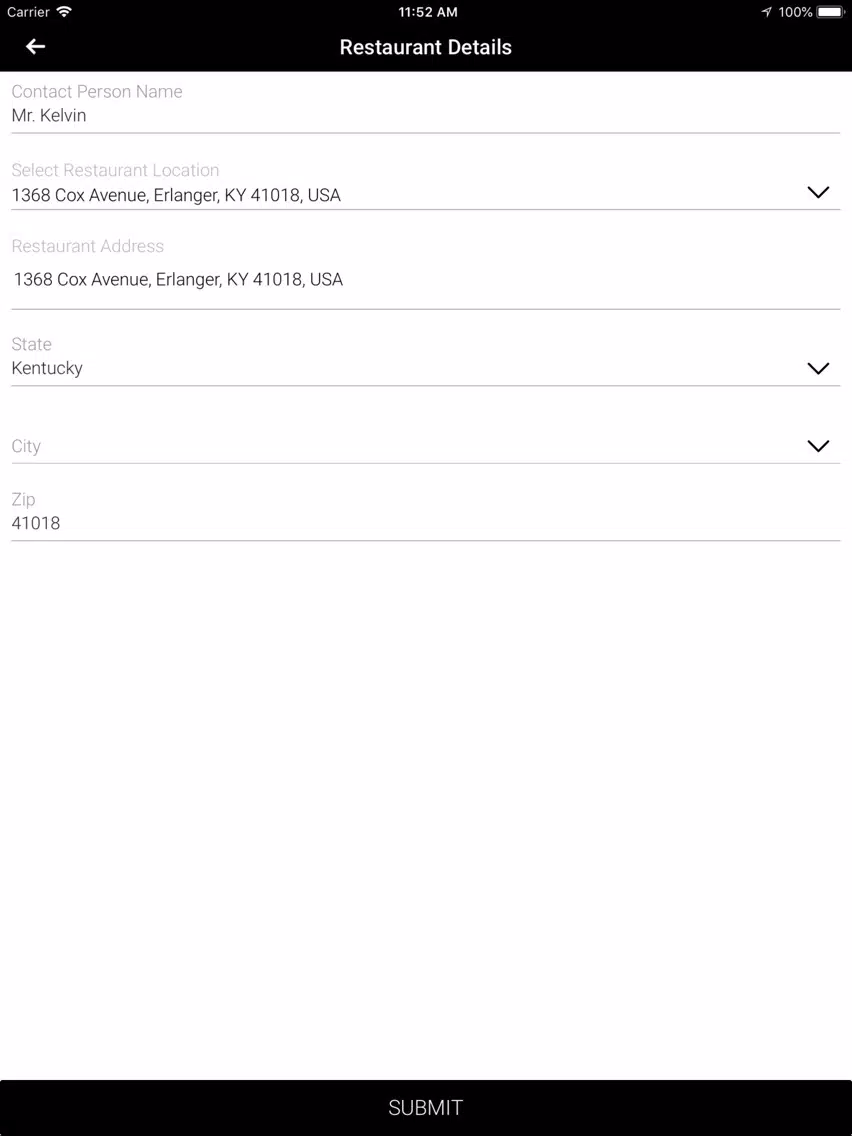Open the State dropdown chevron
Image resolution: width=852 pixels, height=1136 pixels.
(x=818, y=369)
